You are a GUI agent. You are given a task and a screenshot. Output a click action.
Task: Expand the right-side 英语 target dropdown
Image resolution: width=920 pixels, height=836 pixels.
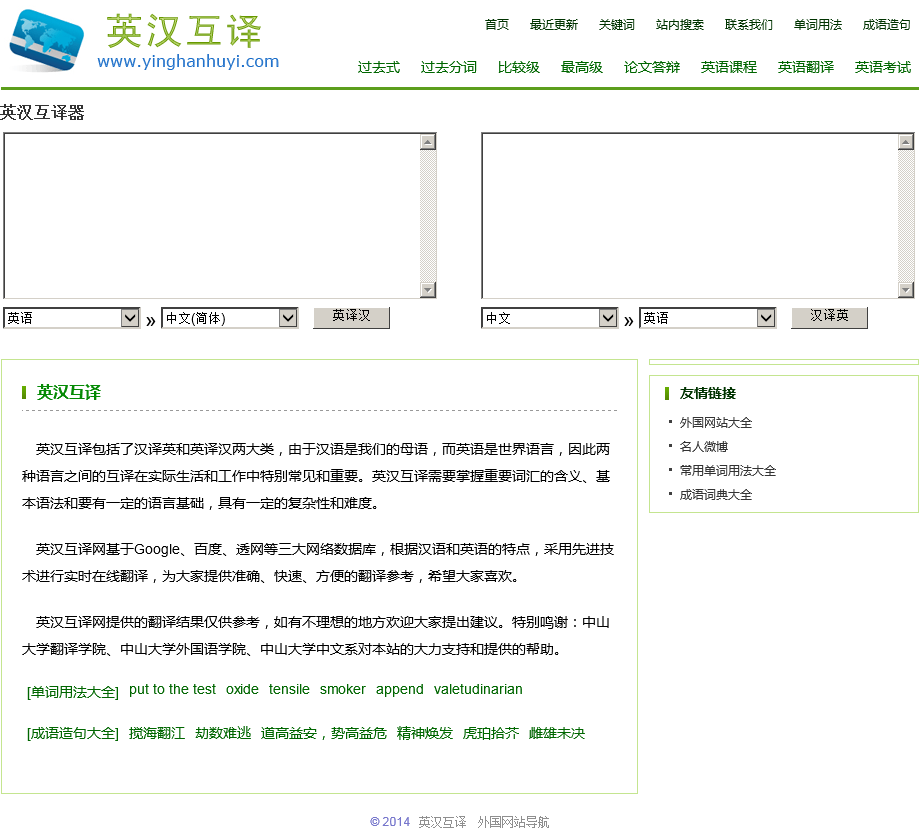click(708, 318)
